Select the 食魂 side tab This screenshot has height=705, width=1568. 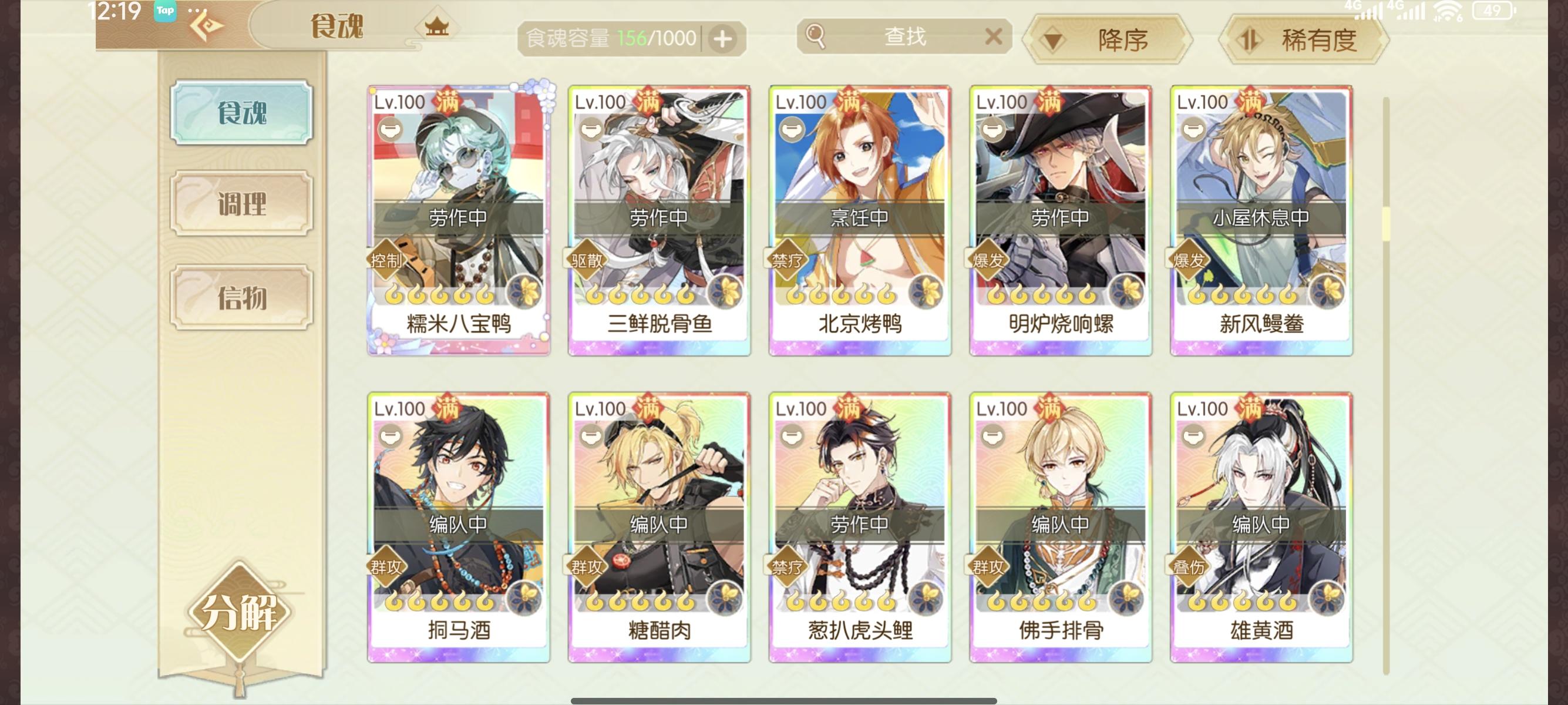click(x=241, y=113)
